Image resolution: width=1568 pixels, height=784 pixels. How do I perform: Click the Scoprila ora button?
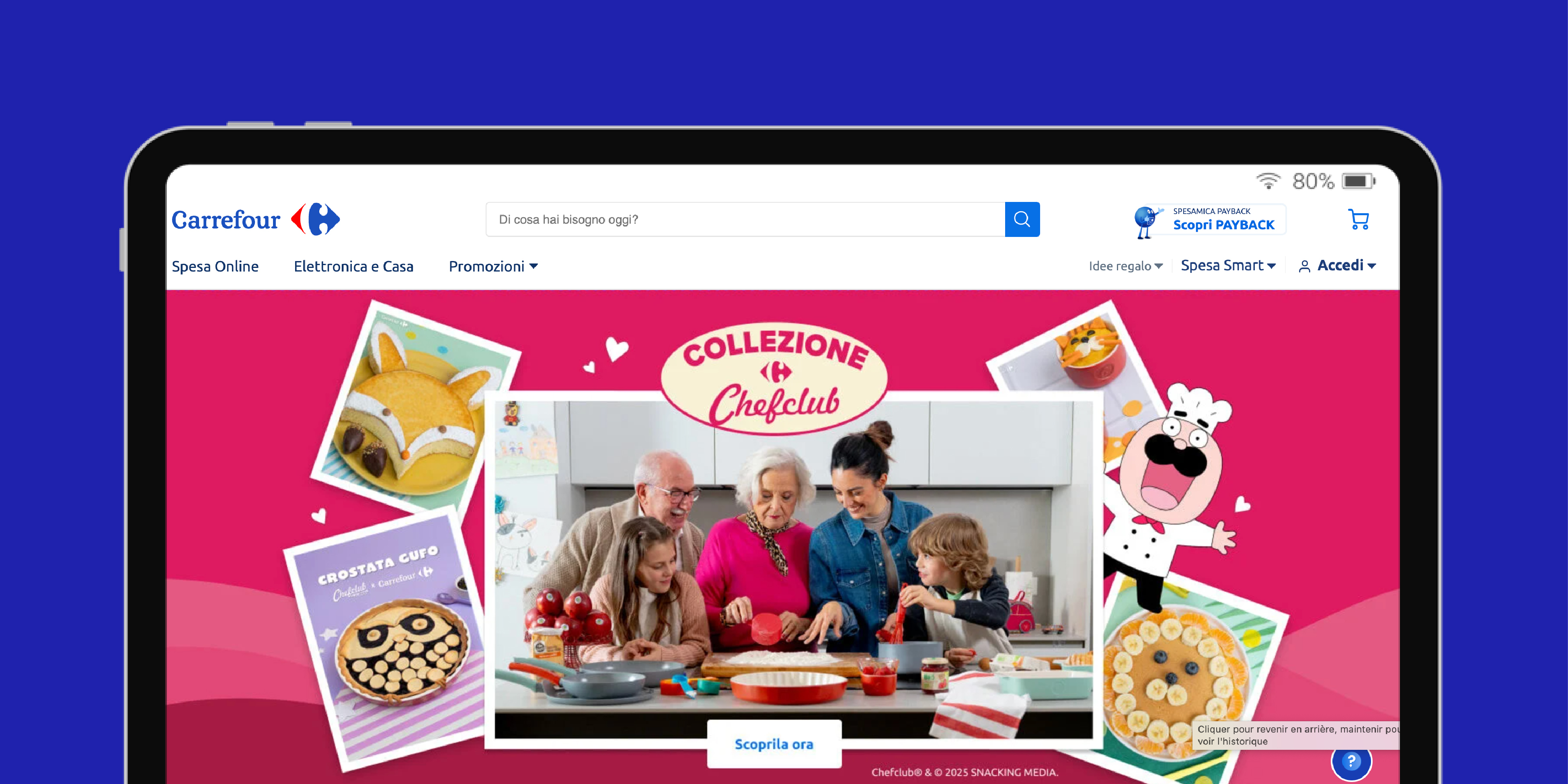coord(774,744)
